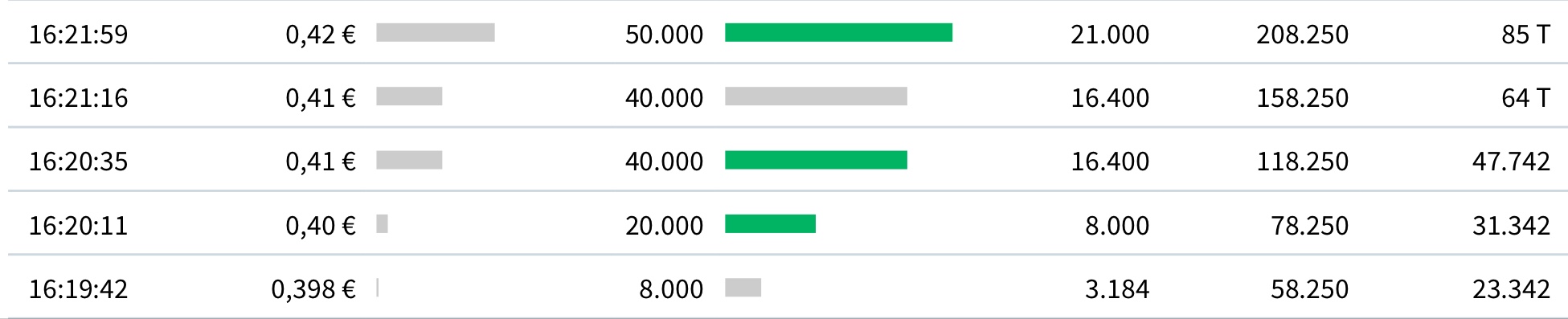Click the 78.250 cumulative volume value
Screen dimensions: 1568x319
1309,225
